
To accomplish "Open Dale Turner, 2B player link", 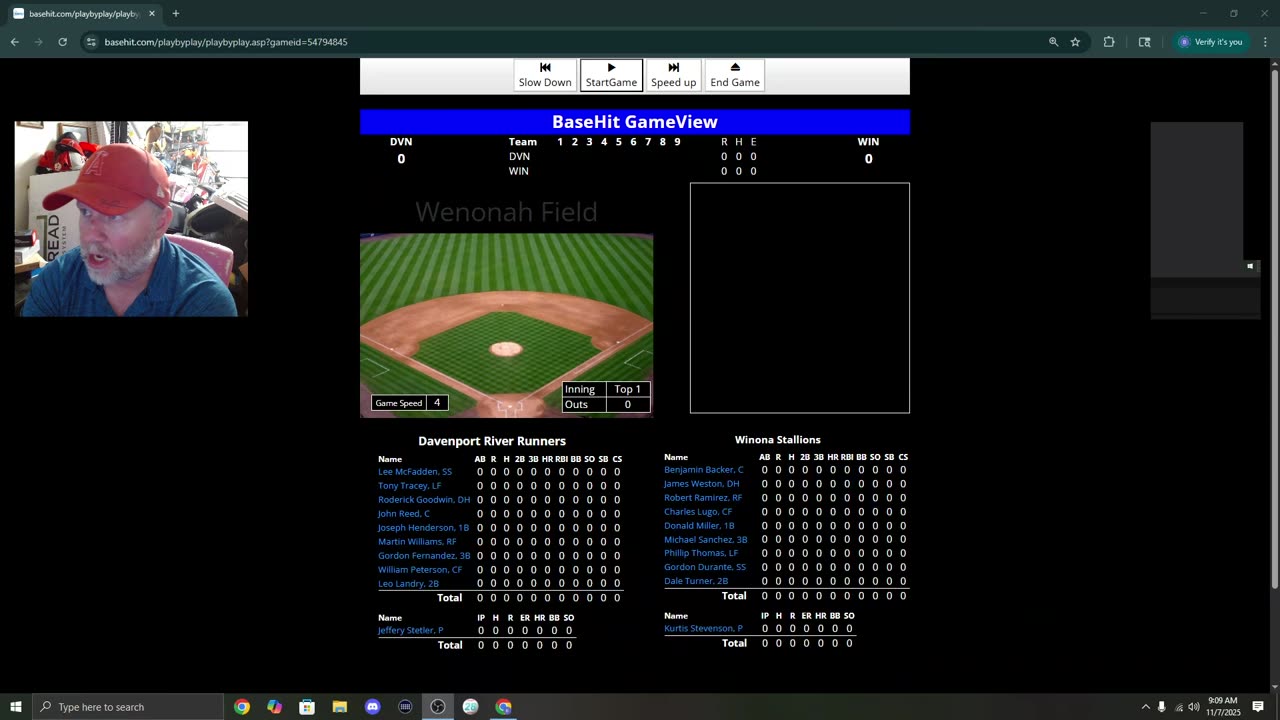I will pyautogui.click(x=696, y=581).
